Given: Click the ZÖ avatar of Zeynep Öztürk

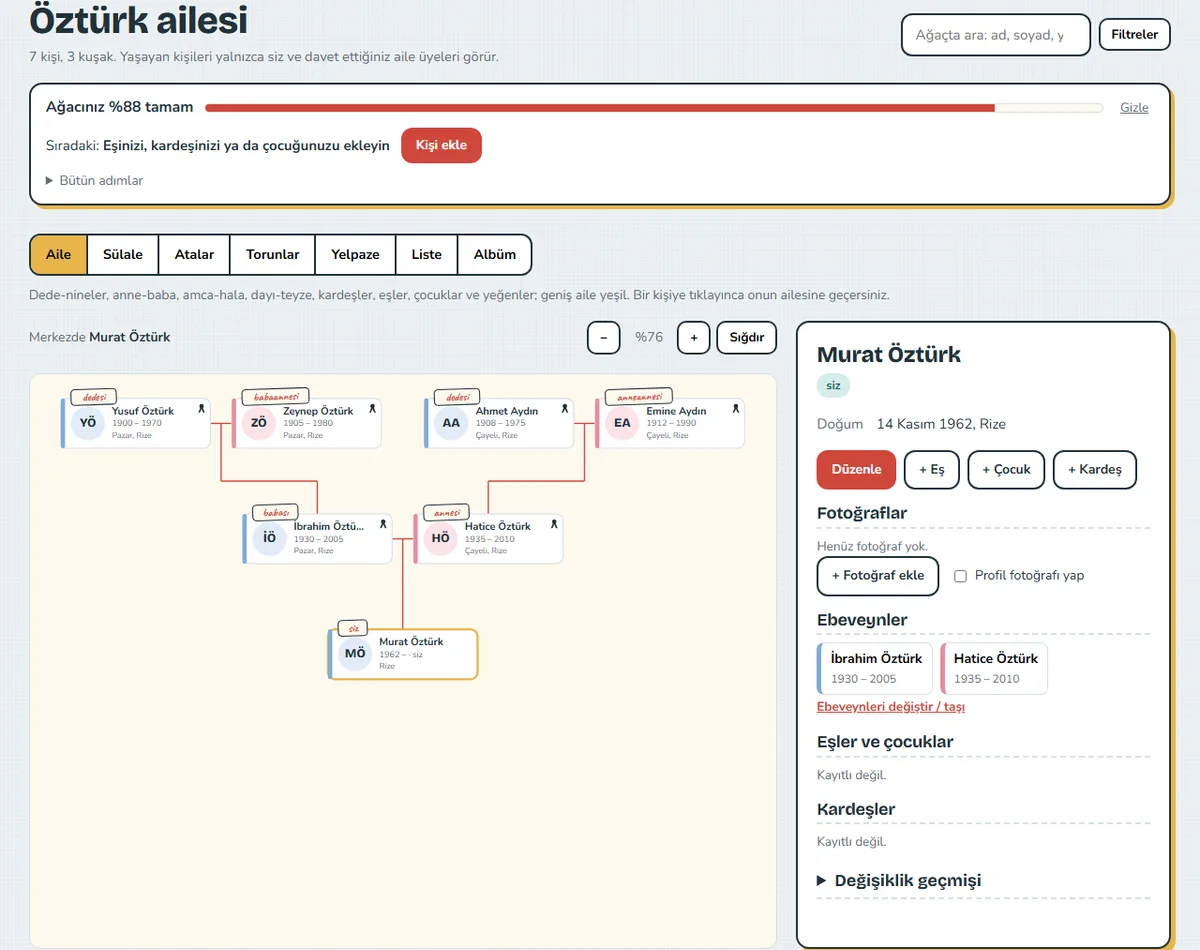Looking at the screenshot, I should (259, 423).
